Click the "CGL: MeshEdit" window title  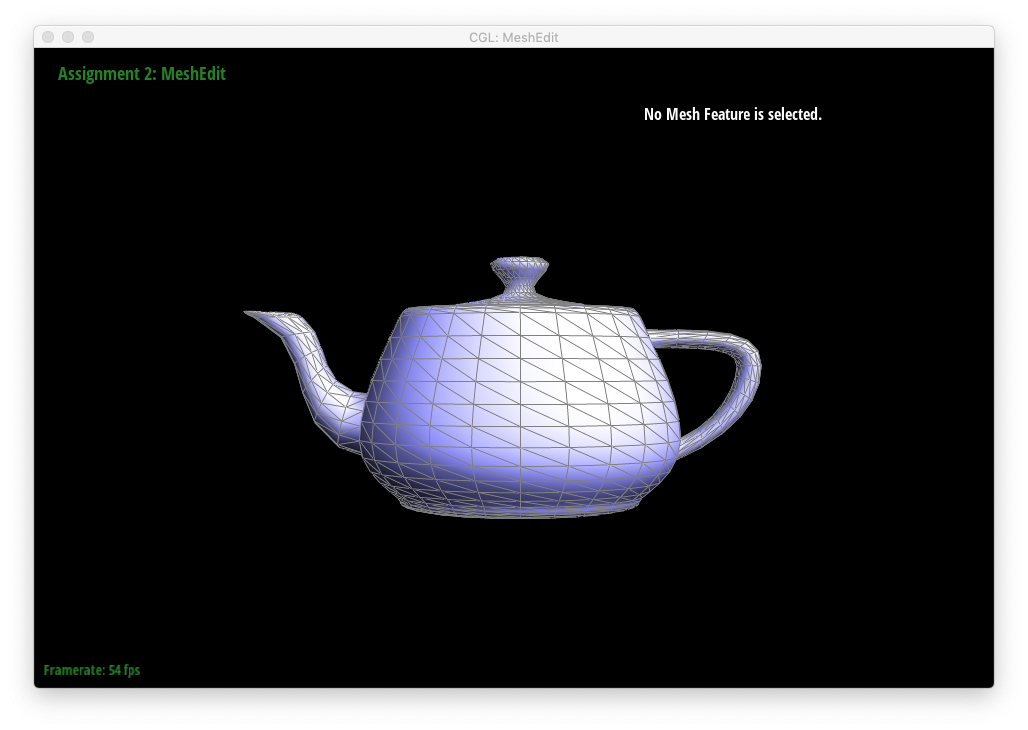pos(513,37)
